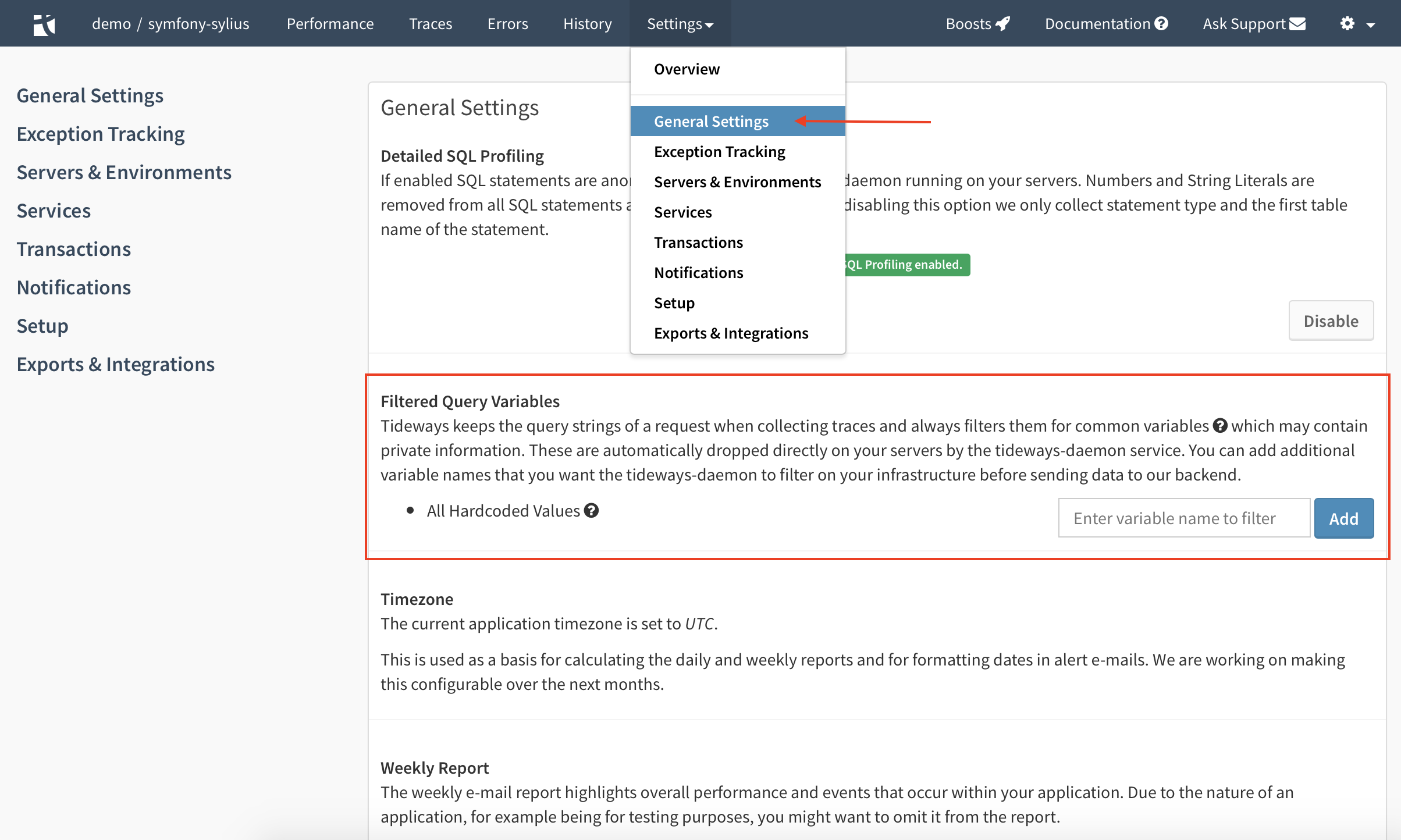1401x840 pixels.
Task: Choose Exports & Integrations in dropdown menu
Action: [738, 333]
